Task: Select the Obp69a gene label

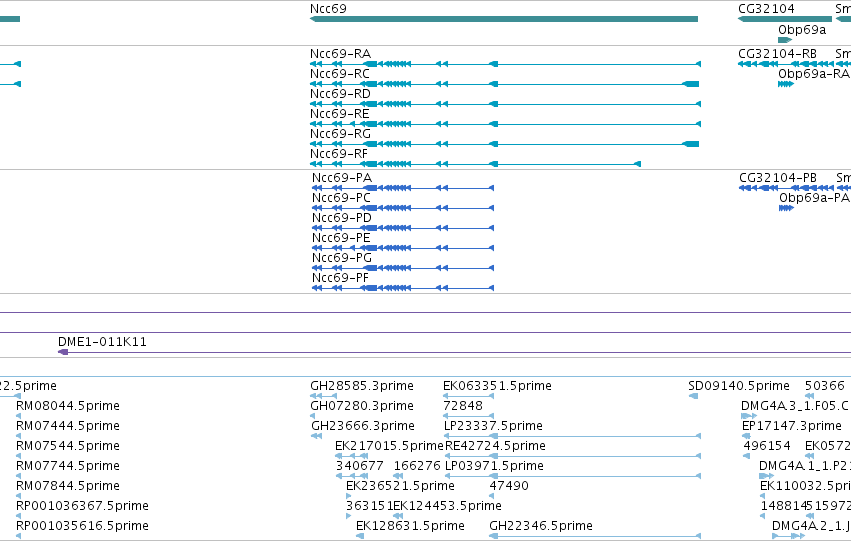Action: (802, 30)
